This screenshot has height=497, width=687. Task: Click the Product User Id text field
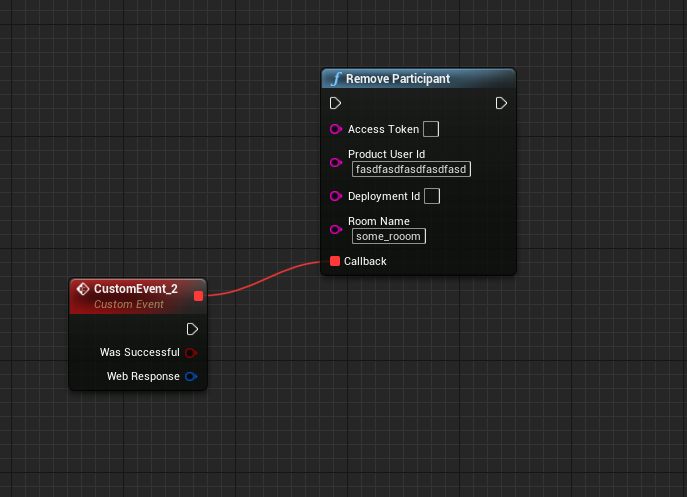click(411, 169)
